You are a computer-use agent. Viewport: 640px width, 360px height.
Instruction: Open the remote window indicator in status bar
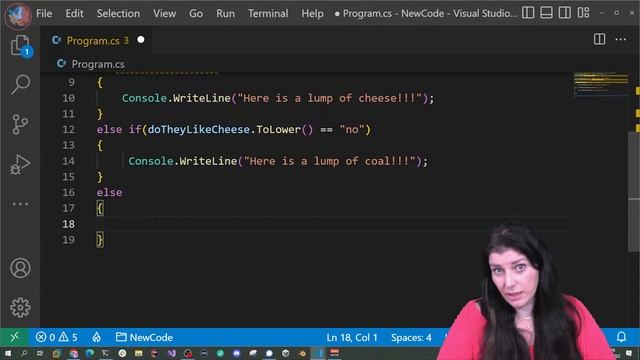(14, 337)
